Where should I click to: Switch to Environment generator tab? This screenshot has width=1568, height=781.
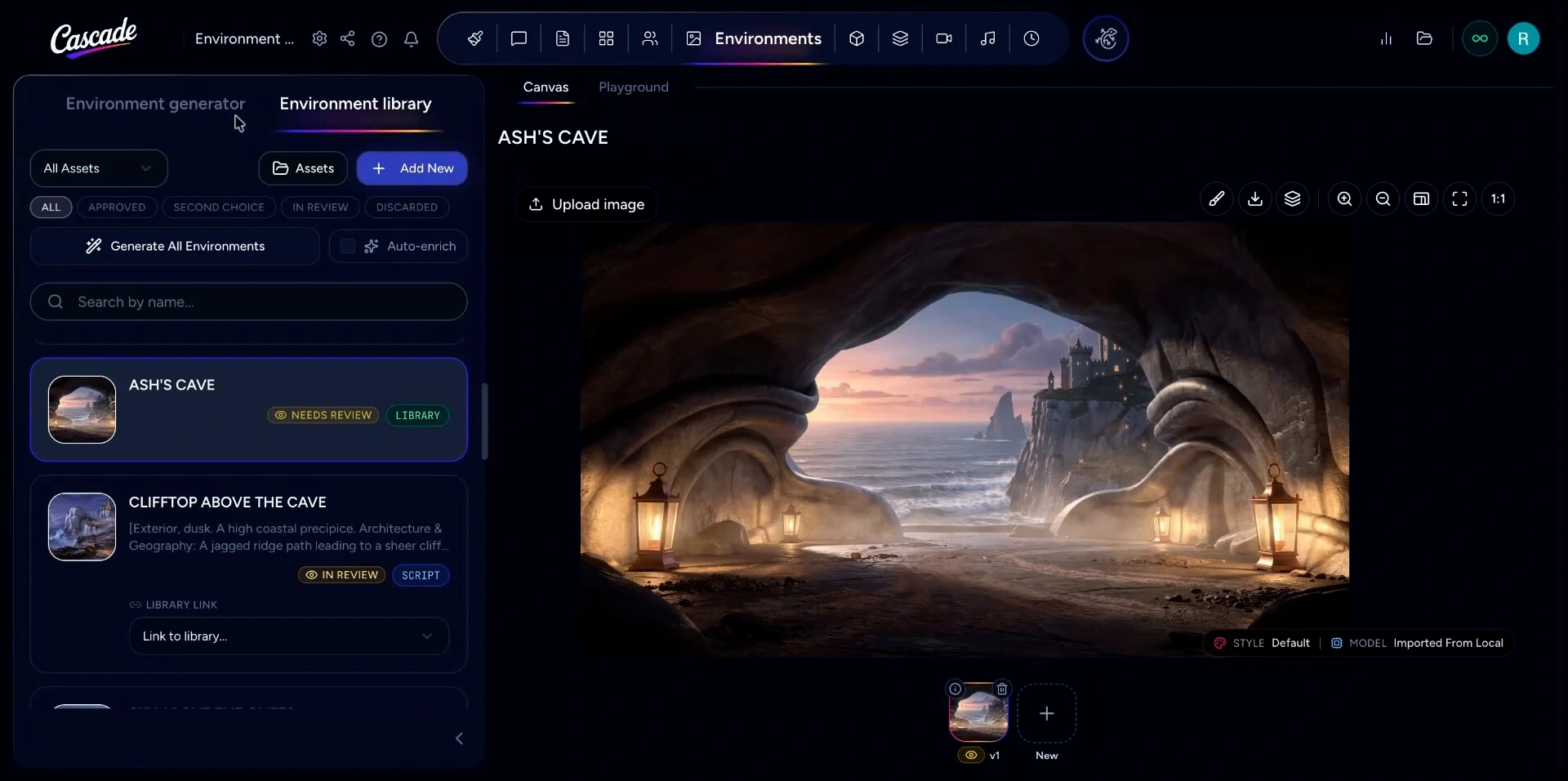[155, 104]
